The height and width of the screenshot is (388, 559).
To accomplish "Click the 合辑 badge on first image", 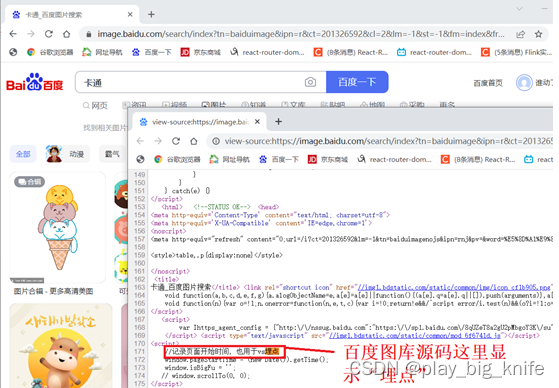I will point(30,182).
